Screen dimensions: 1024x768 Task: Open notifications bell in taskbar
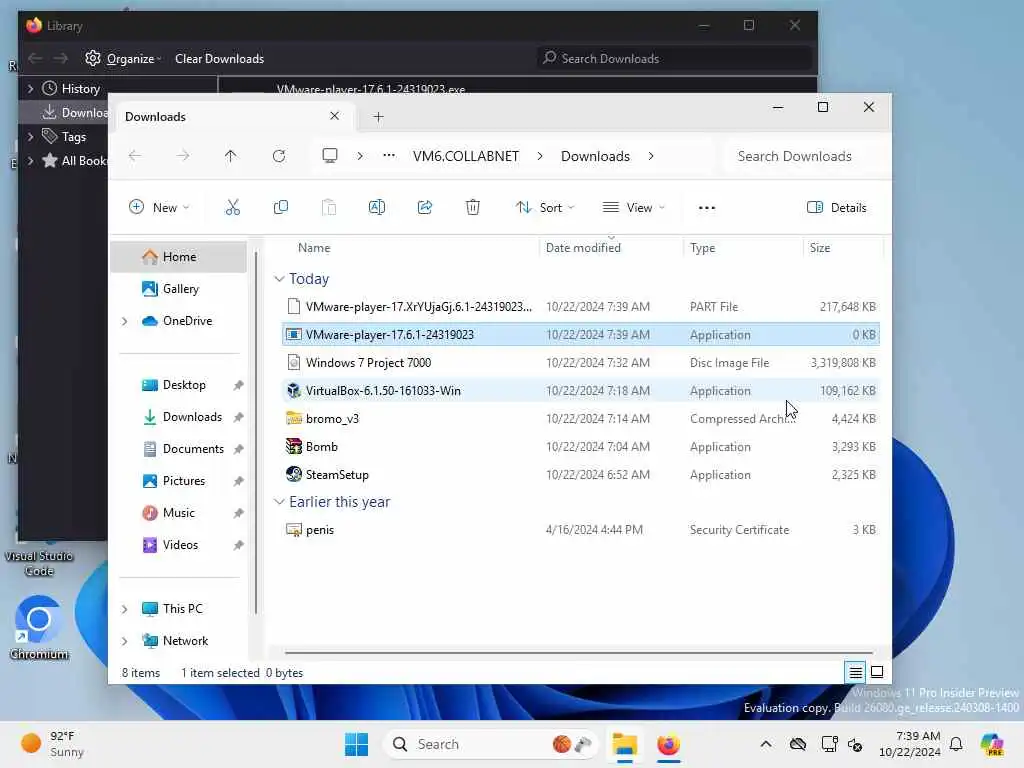(956, 744)
